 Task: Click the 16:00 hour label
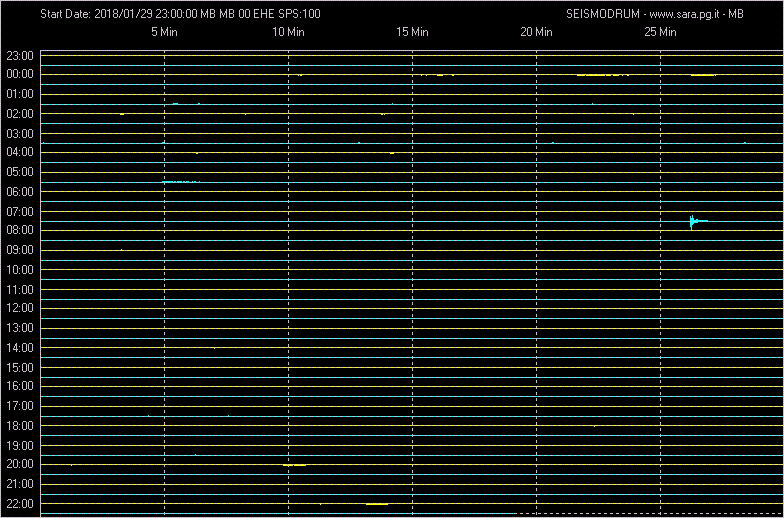(20, 386)
